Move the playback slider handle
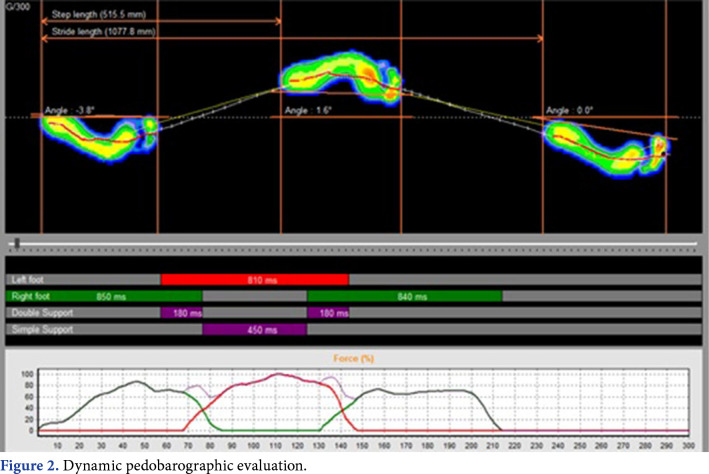The height and width of the screenshot is (474, 709). [x=17, y=244]
